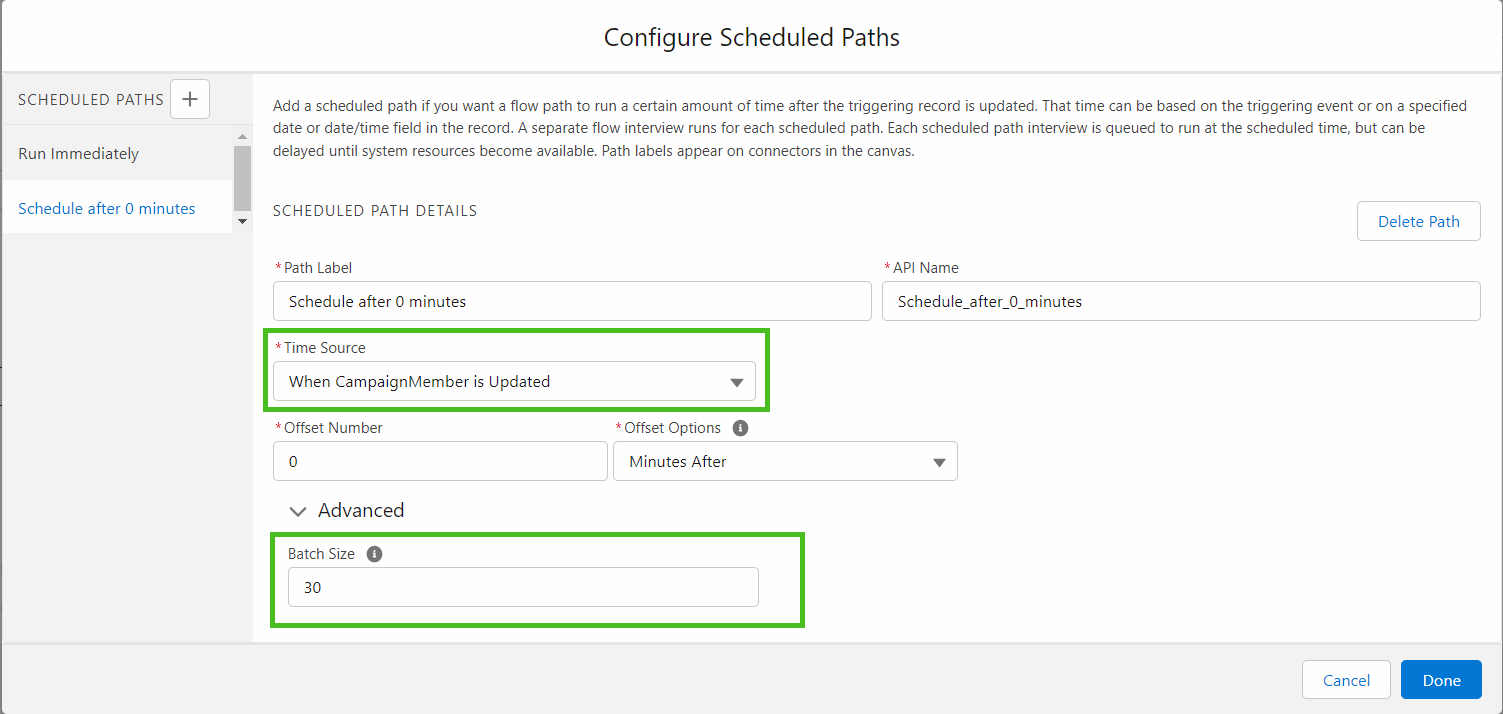The width and height of the screenshot is (1503, 714).
Task: Click the API Name input field
Action: [x=1180, y=301]
